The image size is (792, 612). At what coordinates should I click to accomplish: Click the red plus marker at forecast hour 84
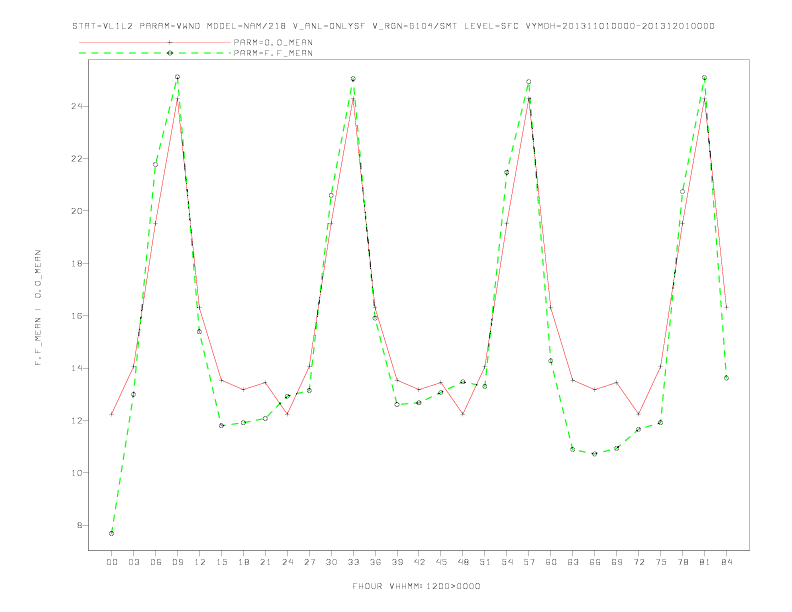(x=726, y=307)
